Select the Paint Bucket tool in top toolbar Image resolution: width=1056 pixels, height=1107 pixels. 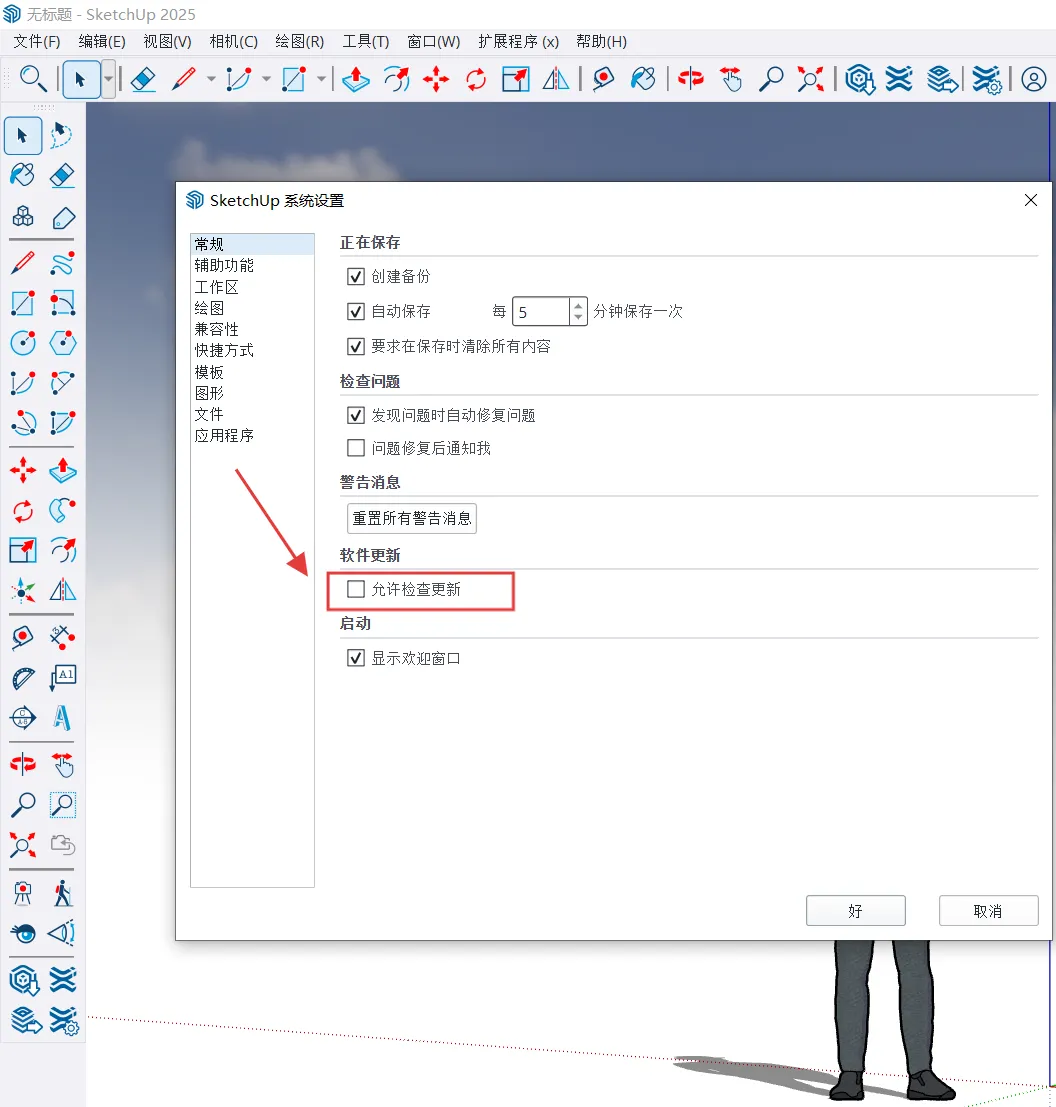click(643, 78)
